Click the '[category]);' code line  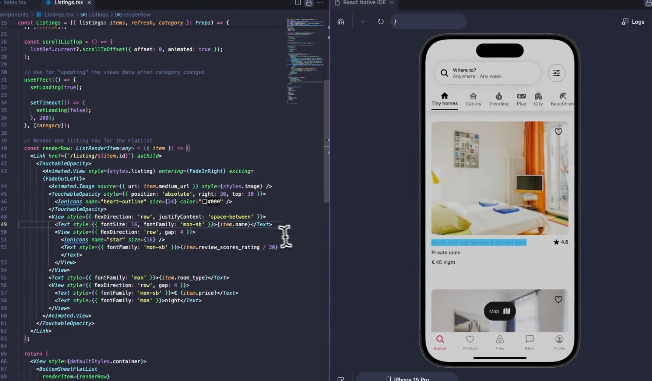point(47,125)
